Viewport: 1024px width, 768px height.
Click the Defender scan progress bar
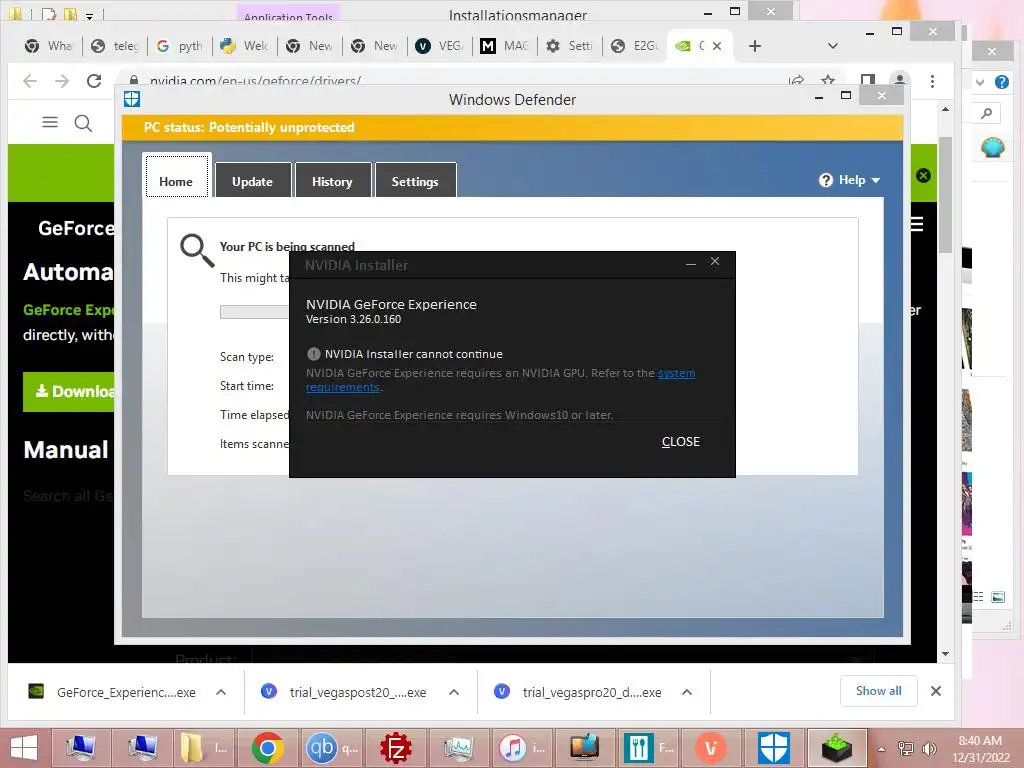(x=255, y=312)
